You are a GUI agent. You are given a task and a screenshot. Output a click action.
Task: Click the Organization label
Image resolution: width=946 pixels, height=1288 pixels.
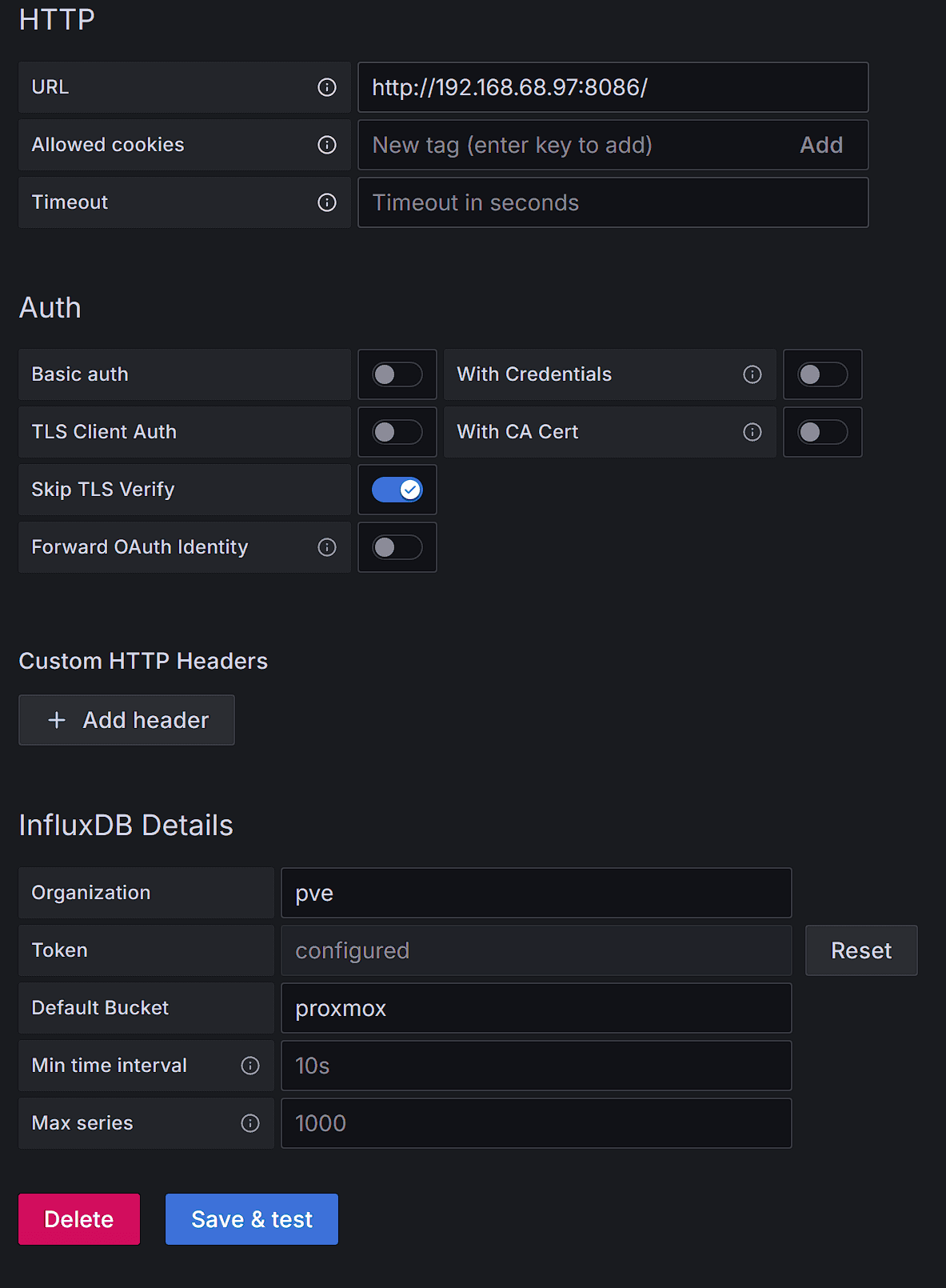click(91, 893)
